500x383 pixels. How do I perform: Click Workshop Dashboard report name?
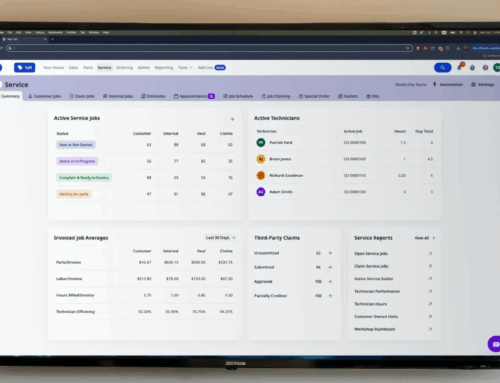(x=375, y=329)
